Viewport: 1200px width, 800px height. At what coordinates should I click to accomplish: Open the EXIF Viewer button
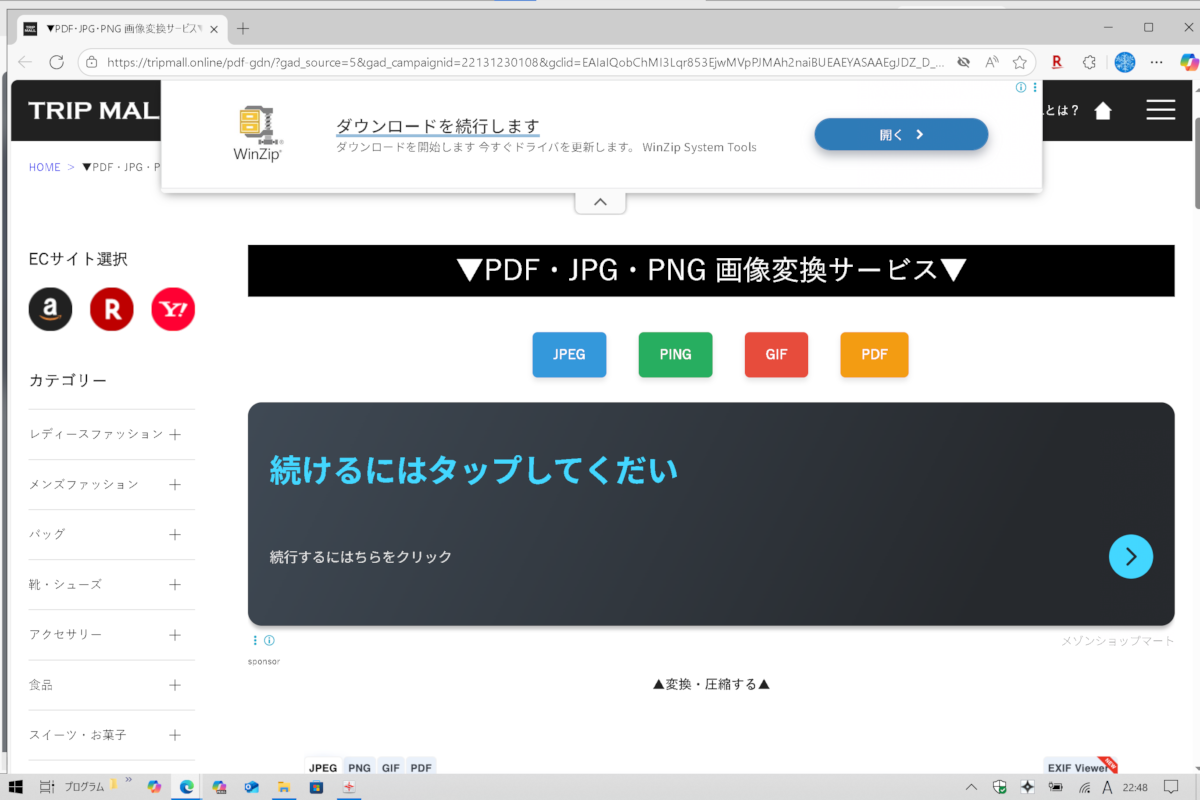pos(1079,767)
